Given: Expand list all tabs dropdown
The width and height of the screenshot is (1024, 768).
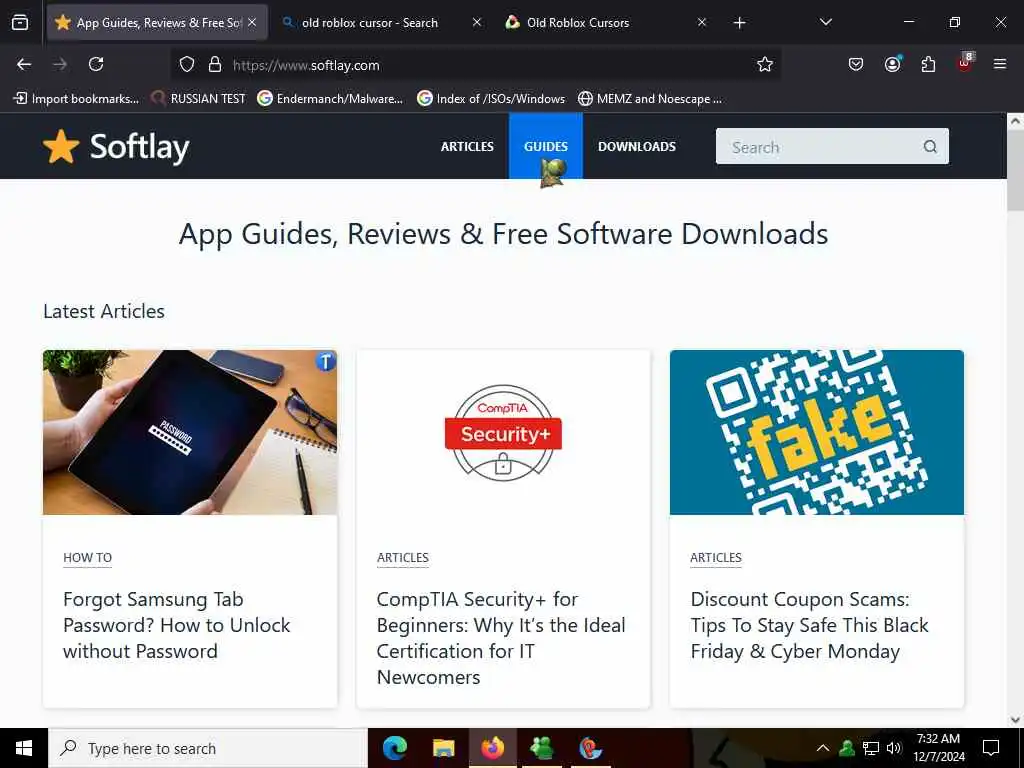Looking at the screenshot, I should click(825, 22).
